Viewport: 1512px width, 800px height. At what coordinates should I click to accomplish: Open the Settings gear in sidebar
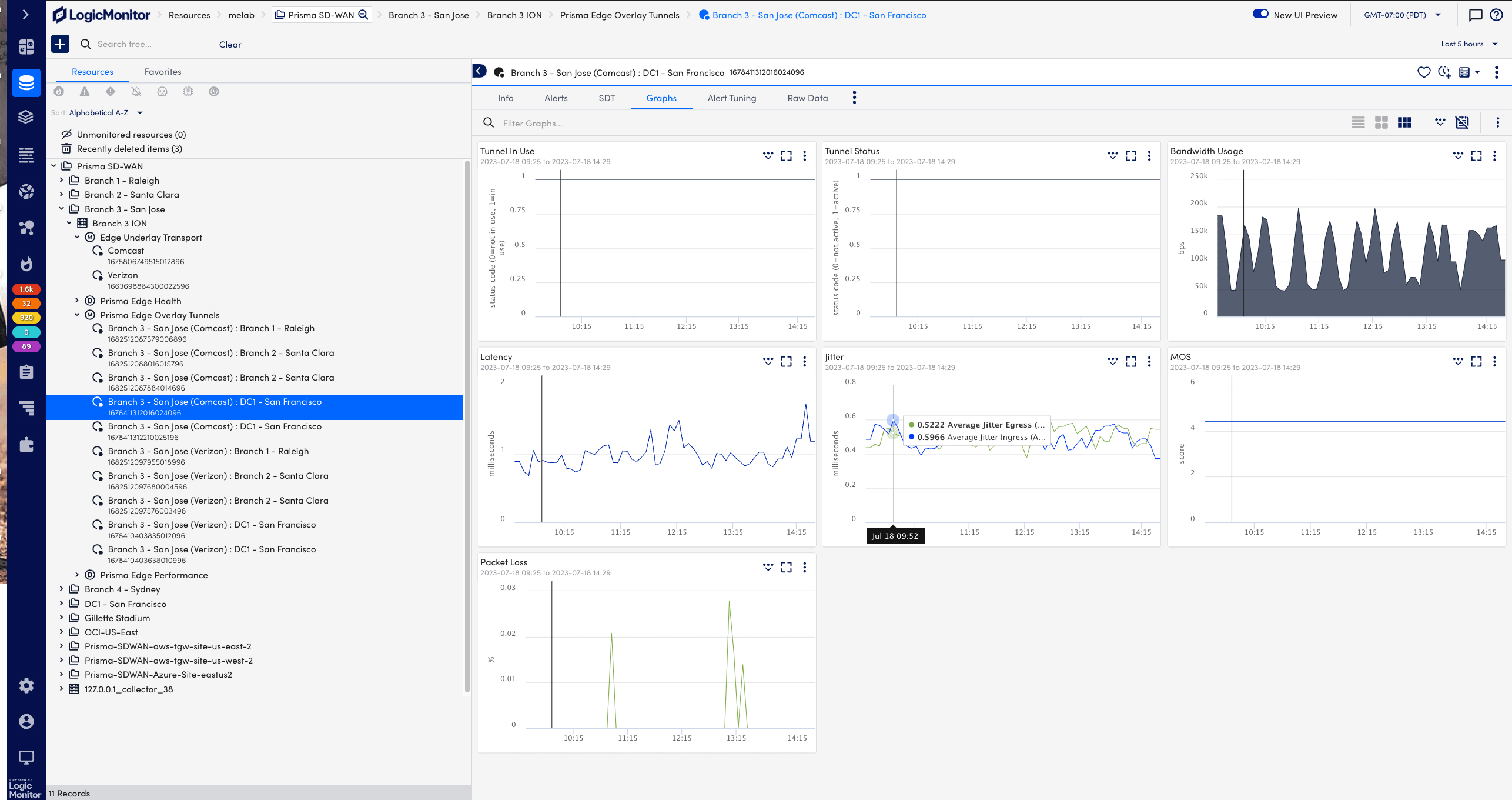click(x=26, y=685)
